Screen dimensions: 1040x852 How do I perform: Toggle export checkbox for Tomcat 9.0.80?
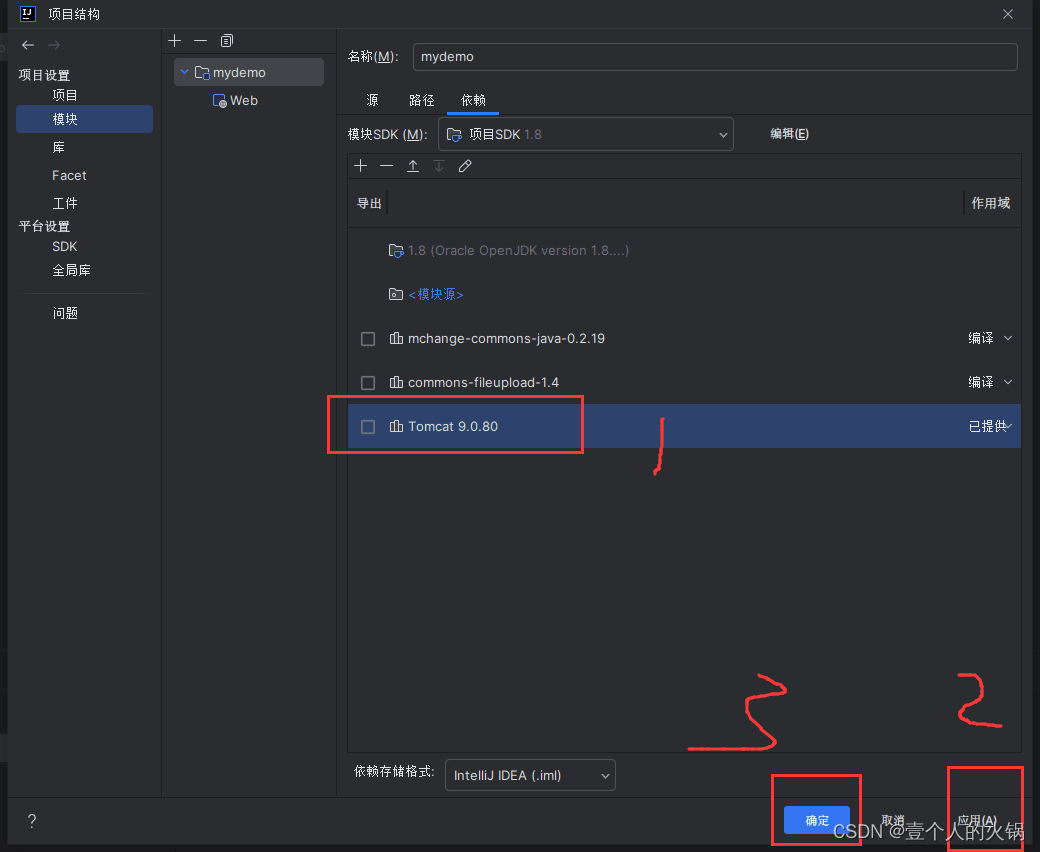[368, 426]
